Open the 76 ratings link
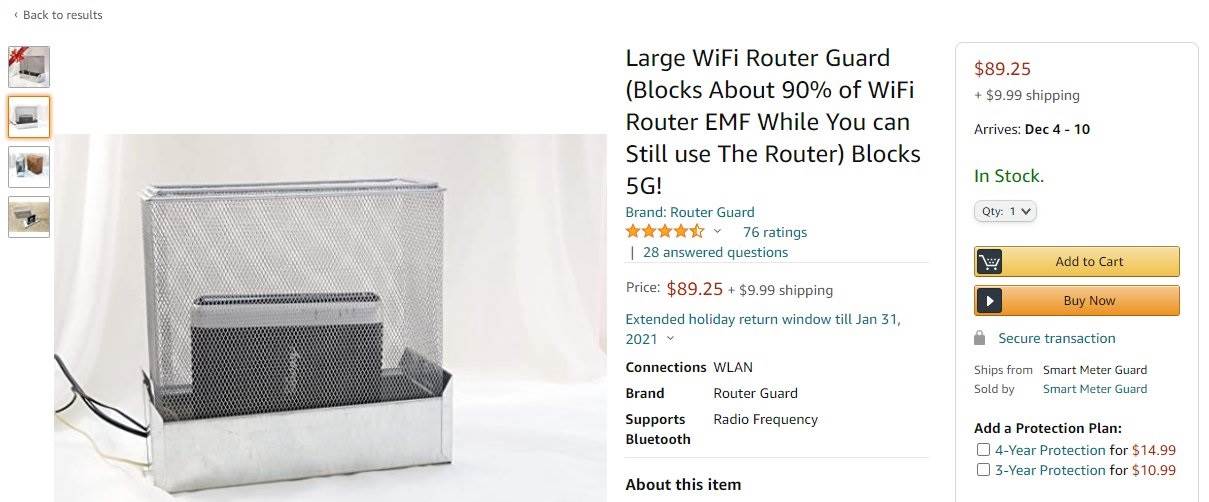The width and height of the screenshot is (1209, 502). 775,232
